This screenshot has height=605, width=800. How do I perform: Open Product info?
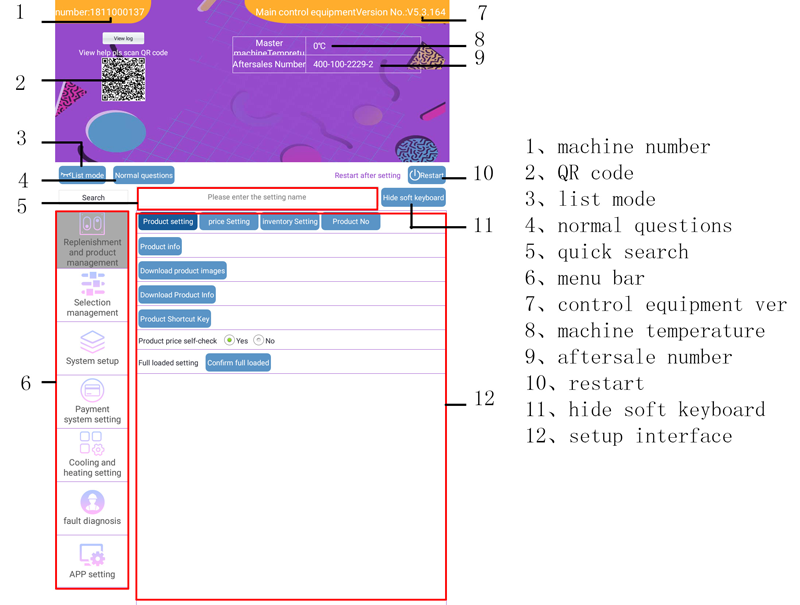coord(160,246)
